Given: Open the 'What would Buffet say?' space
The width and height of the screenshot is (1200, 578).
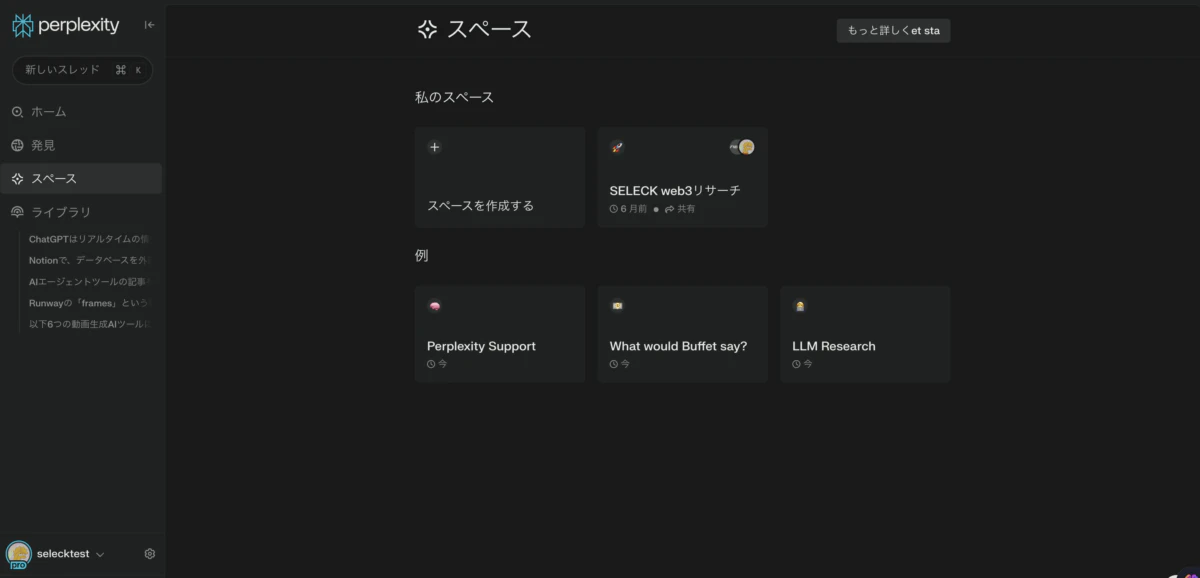Looking at the screenshot, I should pos(682,334).
